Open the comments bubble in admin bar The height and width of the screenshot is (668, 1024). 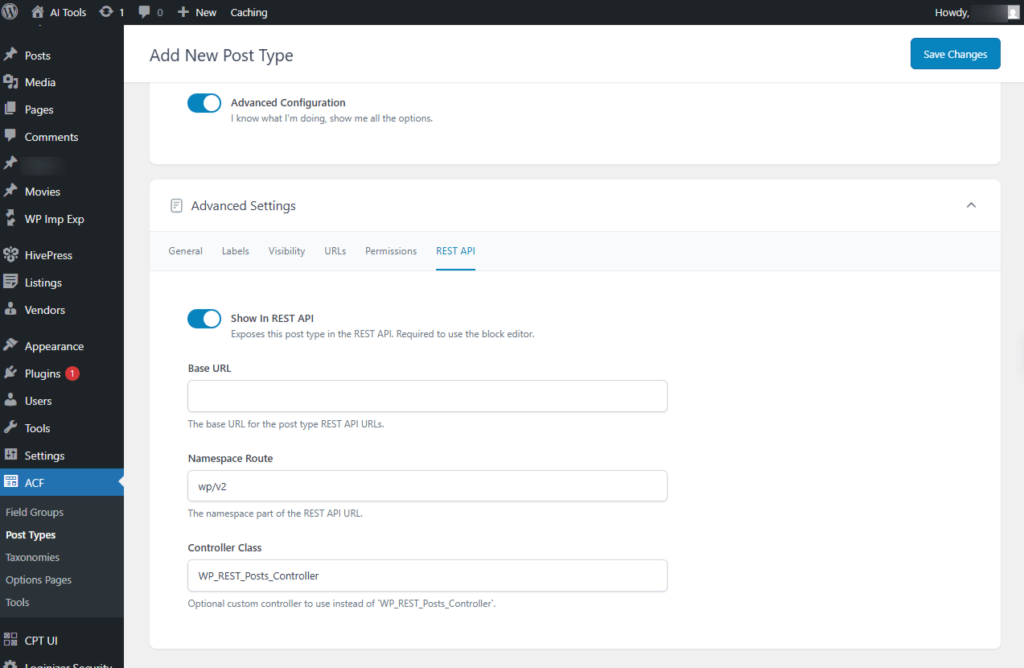[146, 12]
